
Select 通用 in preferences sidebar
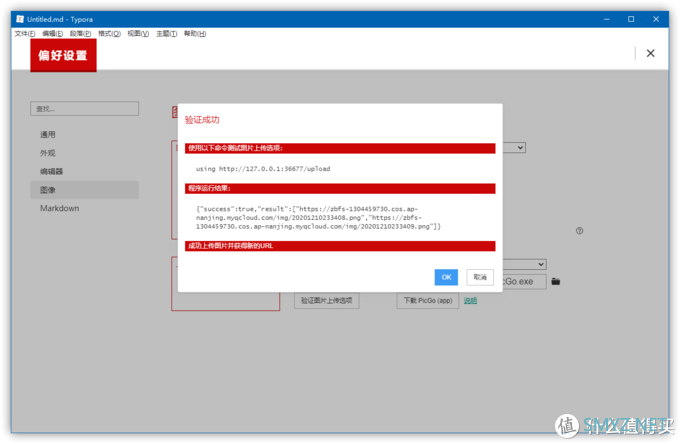tap(85, 134)
